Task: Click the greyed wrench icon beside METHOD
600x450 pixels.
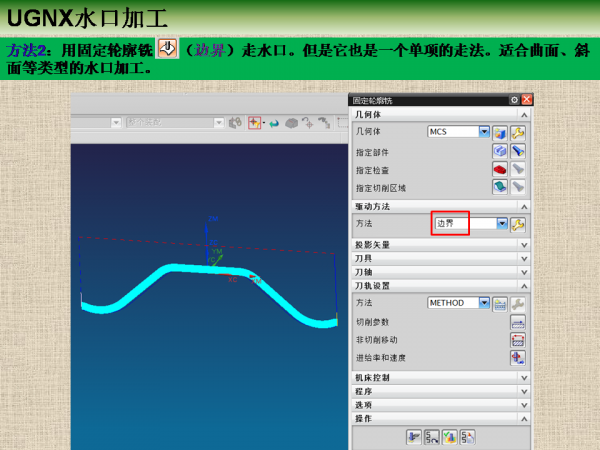Action: pos(518,304)
